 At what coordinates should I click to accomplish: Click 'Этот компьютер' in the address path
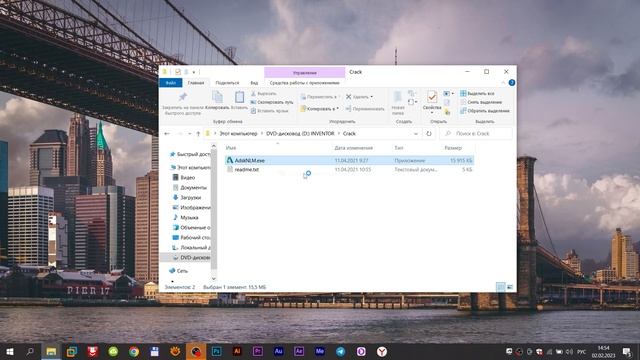(238, 133)
